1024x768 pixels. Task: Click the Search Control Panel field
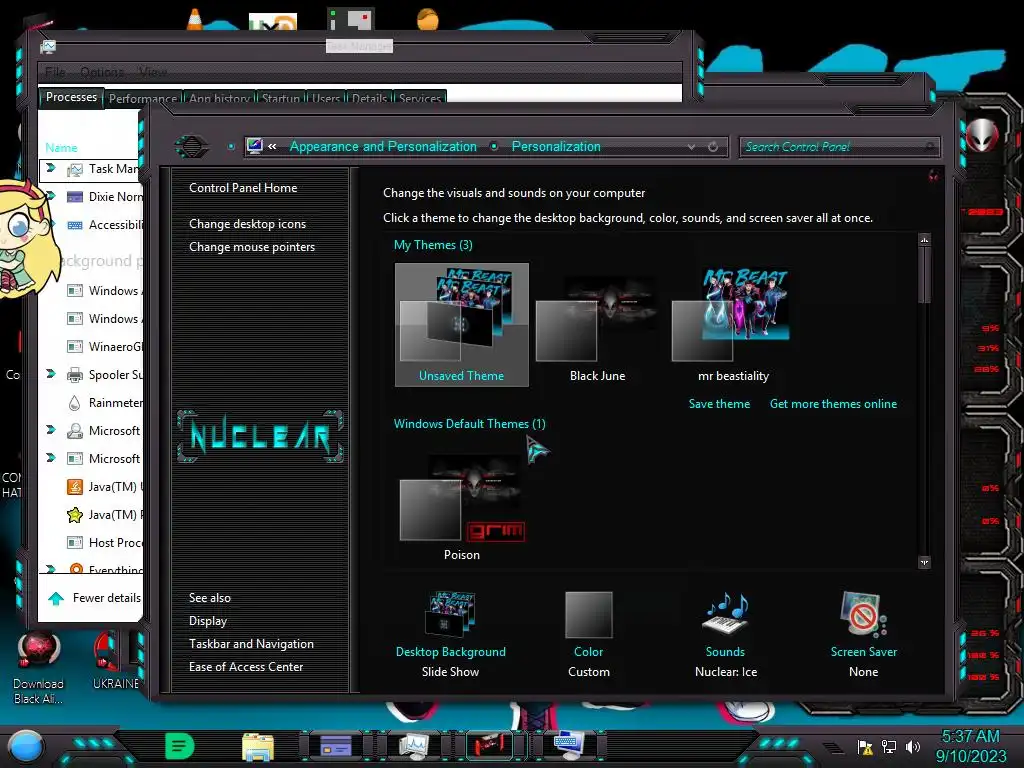click(839, 147)
